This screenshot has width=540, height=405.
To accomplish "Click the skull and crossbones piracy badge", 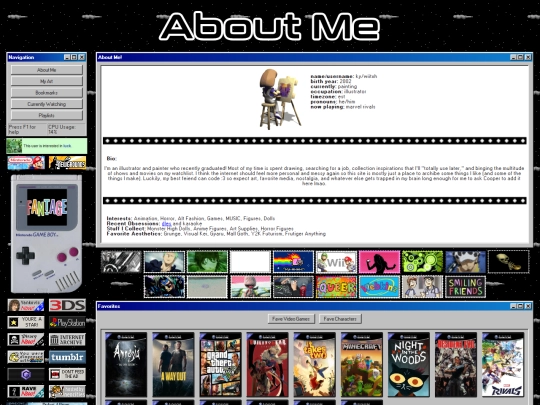I will tap(26, 340).
